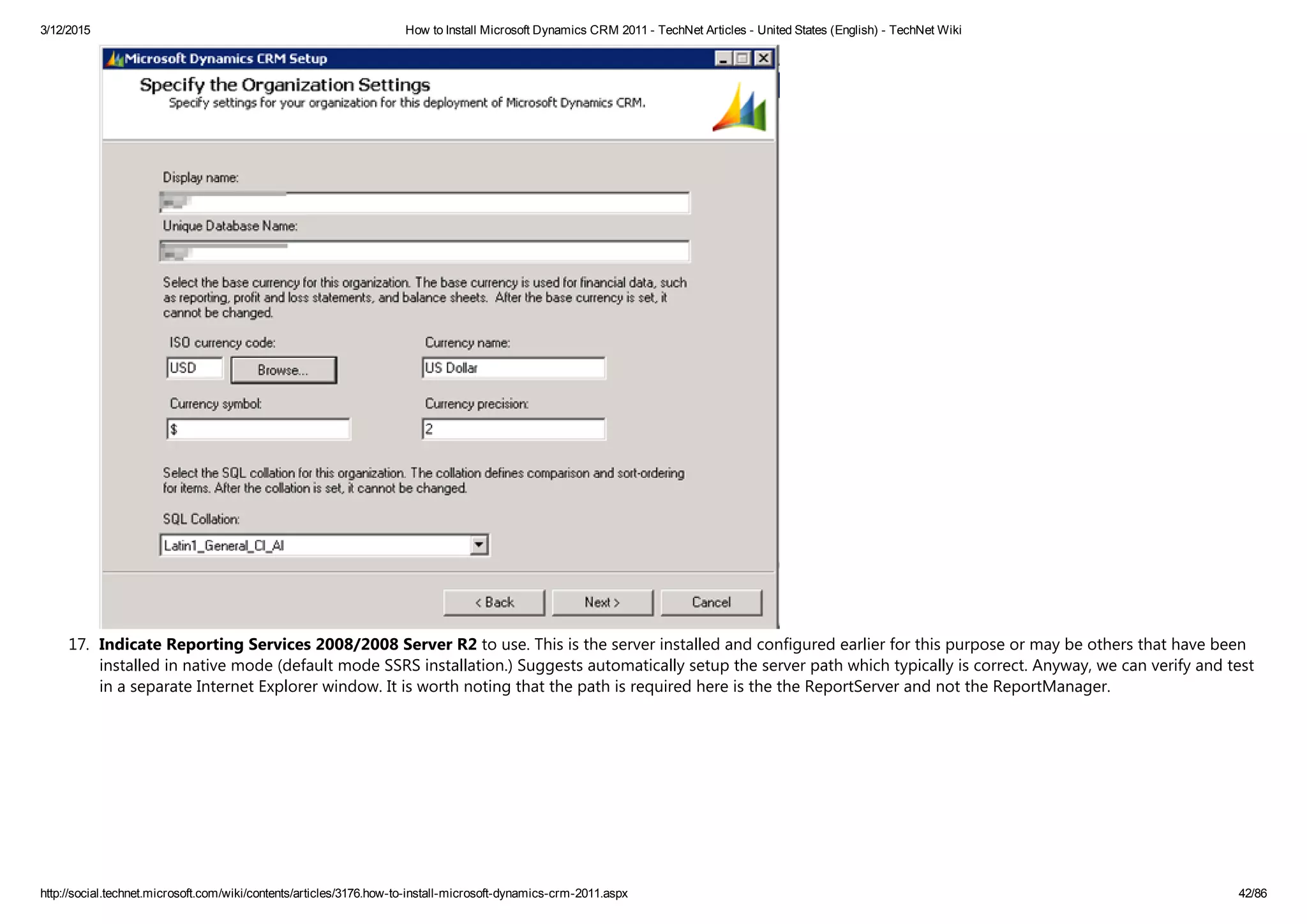Click the Browse... button for ISO currency code
Viewport: 1307px width, 924px height.
pos(283,370)
